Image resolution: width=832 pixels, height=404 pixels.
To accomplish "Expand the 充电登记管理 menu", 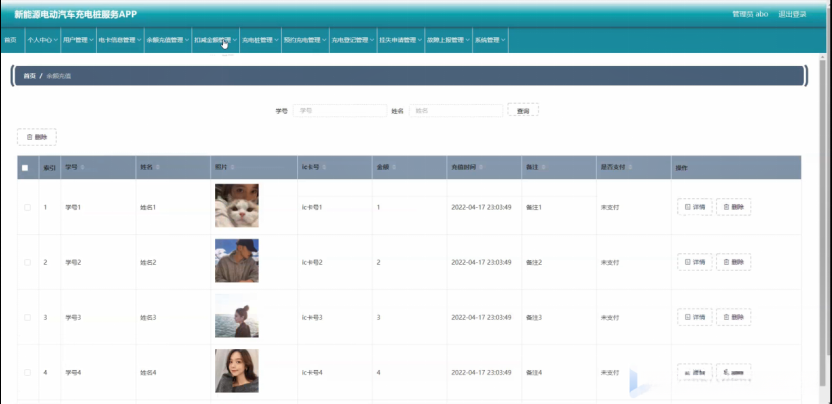I will tap(353, 40).
